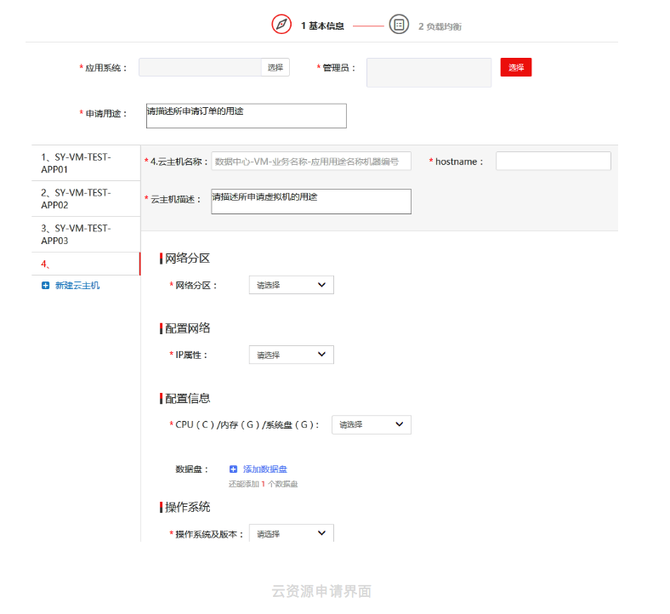Click the 新建云主机 link

[77, 286]
